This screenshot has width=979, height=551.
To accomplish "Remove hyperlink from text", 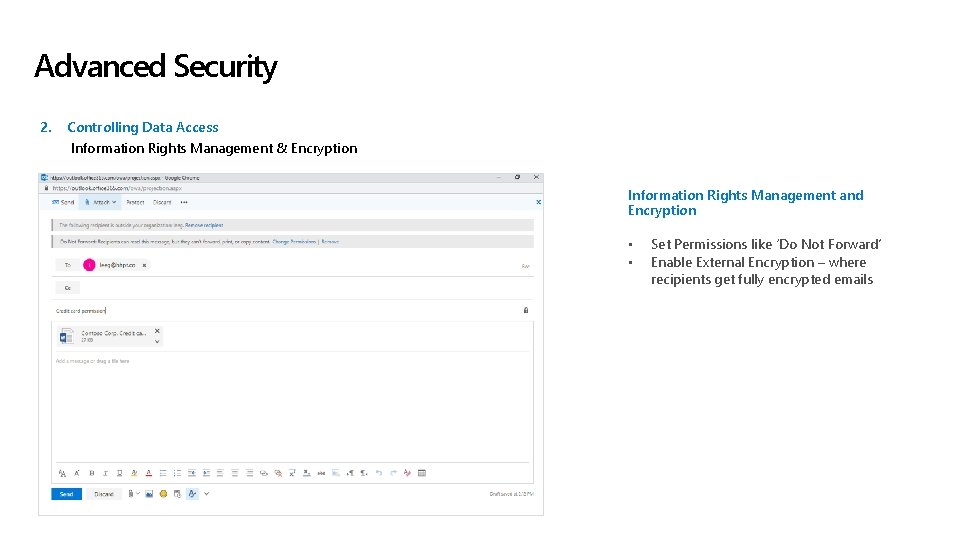I will (278, 473).
